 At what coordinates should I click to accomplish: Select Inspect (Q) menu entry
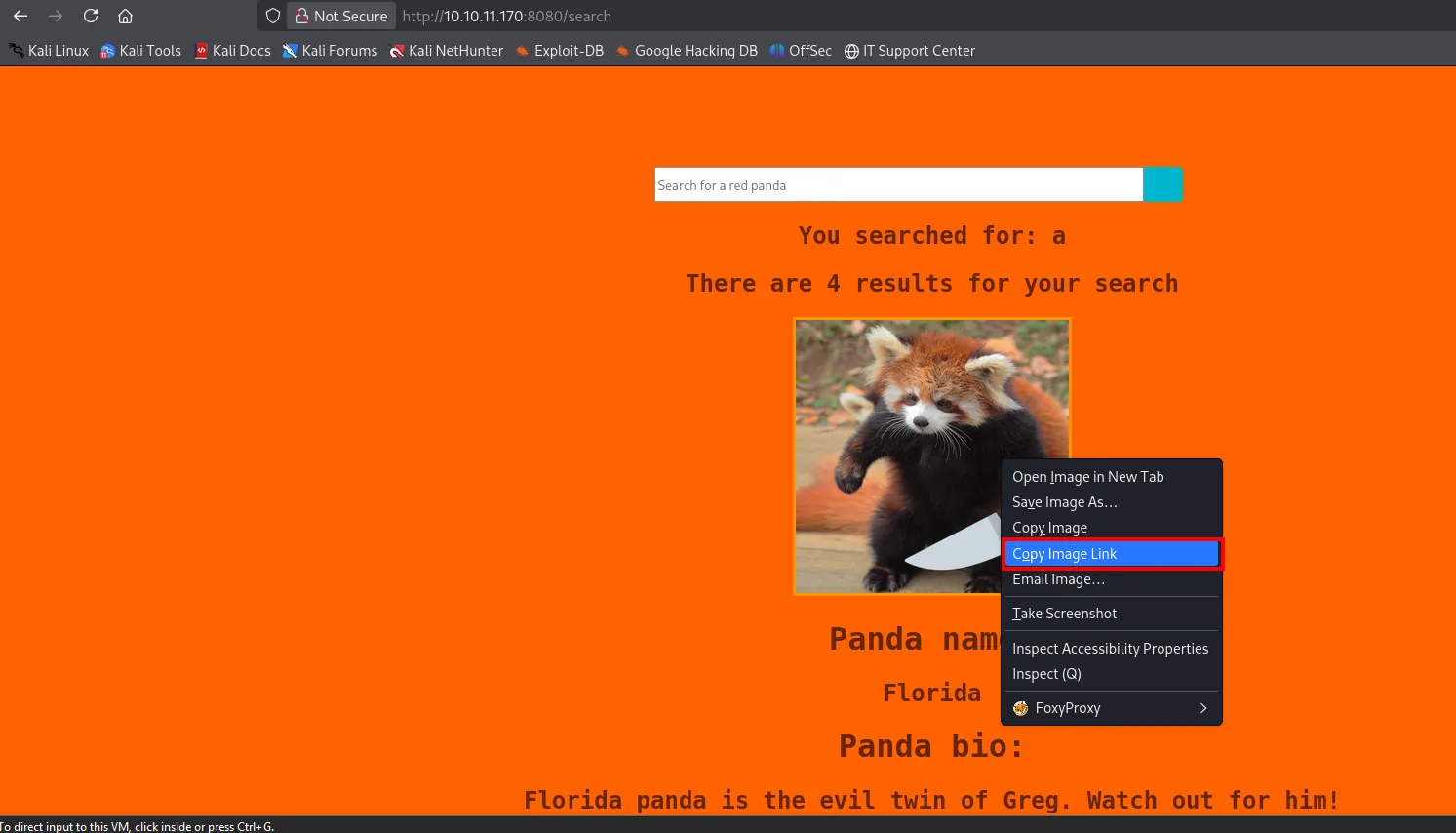1112,674
